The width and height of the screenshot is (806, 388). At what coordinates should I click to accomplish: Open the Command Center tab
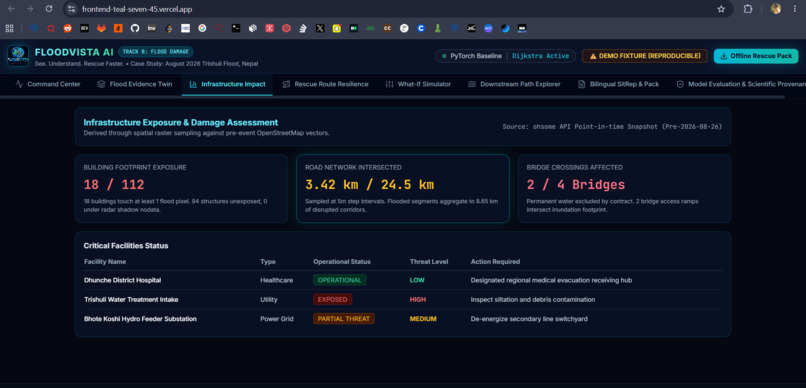[x=48, y=84]
